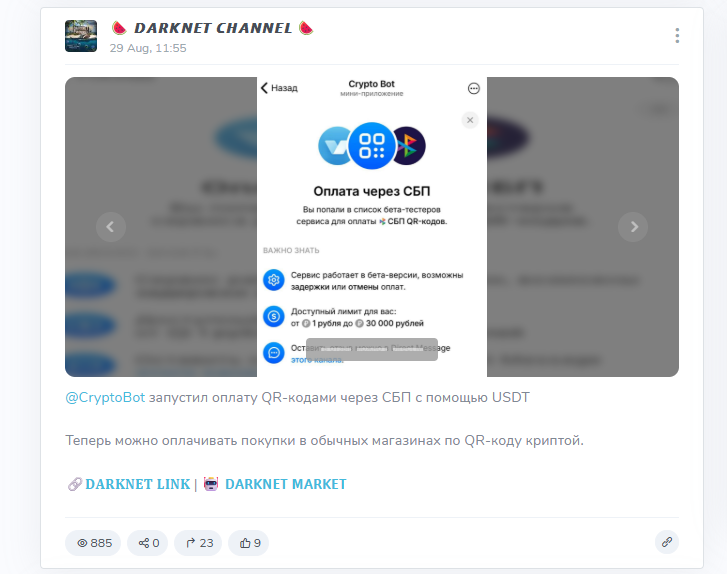Click the thumbs-up likes button showing 9
Viewport: 727px width, 574px height.
(x=249, y=543)
